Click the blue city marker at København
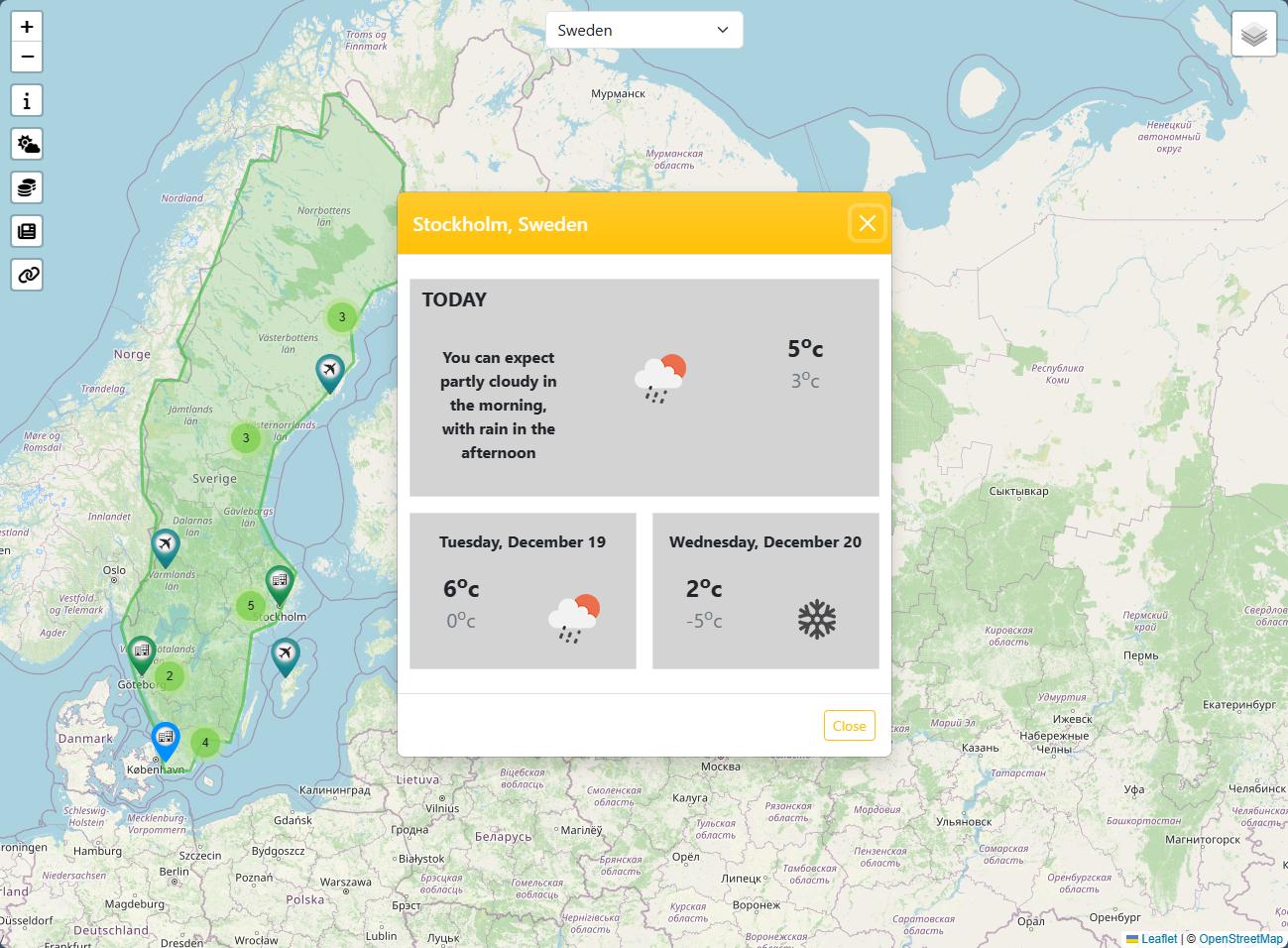This screenshot has height=948, width=1288. coord(166,739)
